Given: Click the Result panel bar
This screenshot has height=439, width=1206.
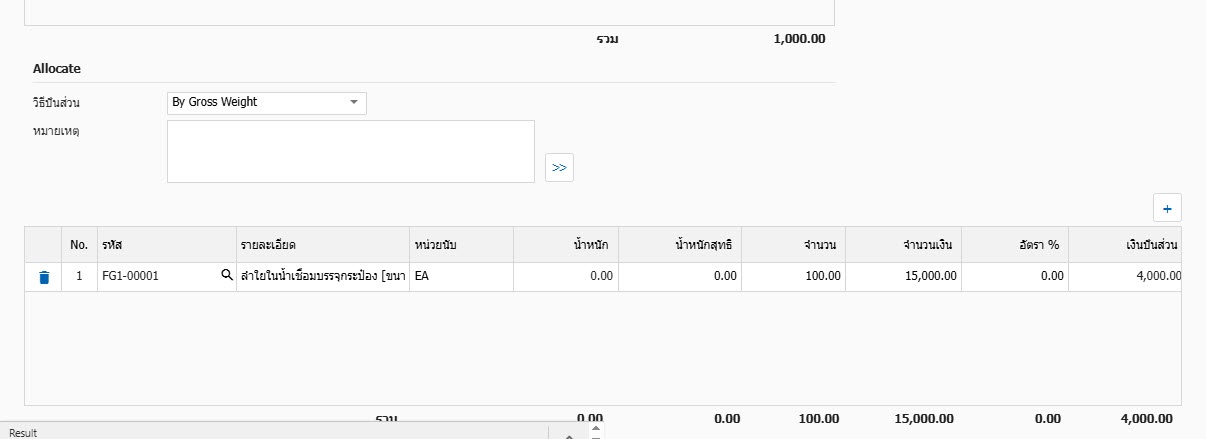Looking at the screenshot, I should 270,432.
